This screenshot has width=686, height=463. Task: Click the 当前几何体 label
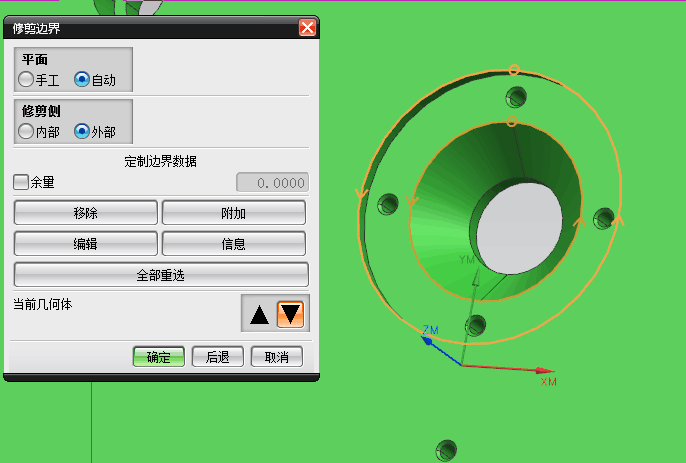click(x=42, y=304)
